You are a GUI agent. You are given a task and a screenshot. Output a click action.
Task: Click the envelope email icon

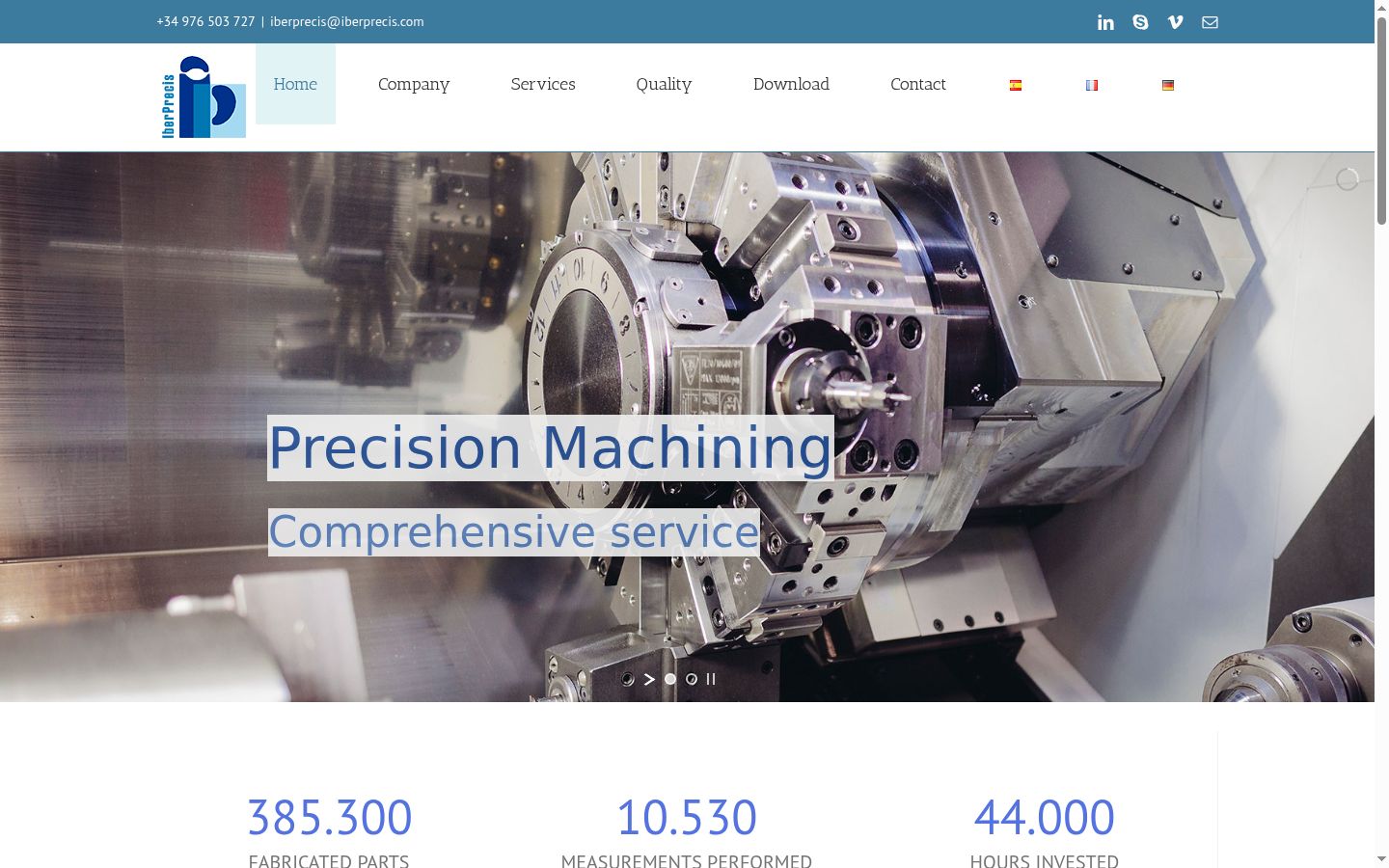coord(1210,22)
